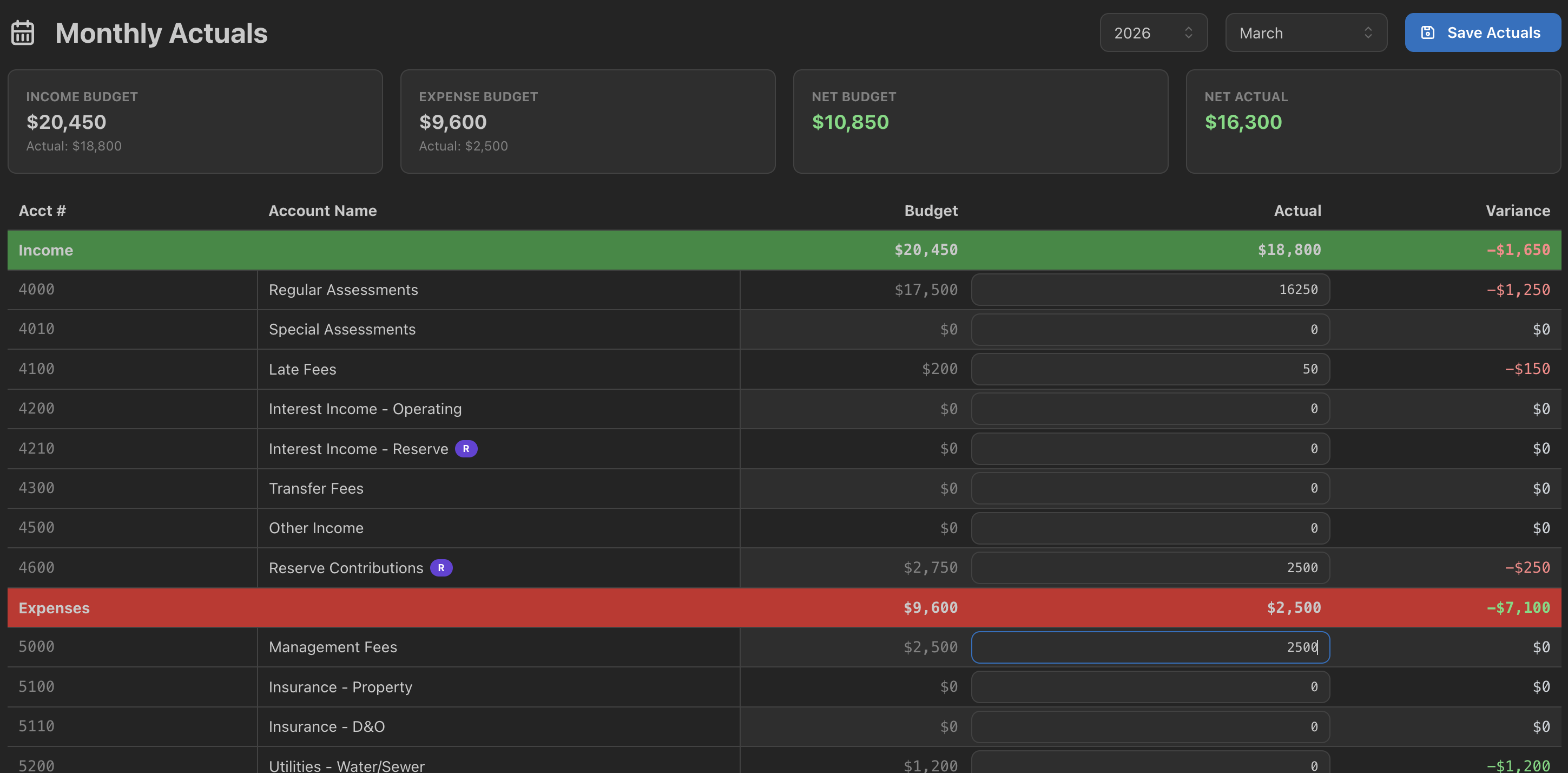Click the year selector chevron arrows
The image size is (1568, 773).
pos(1188,33)
